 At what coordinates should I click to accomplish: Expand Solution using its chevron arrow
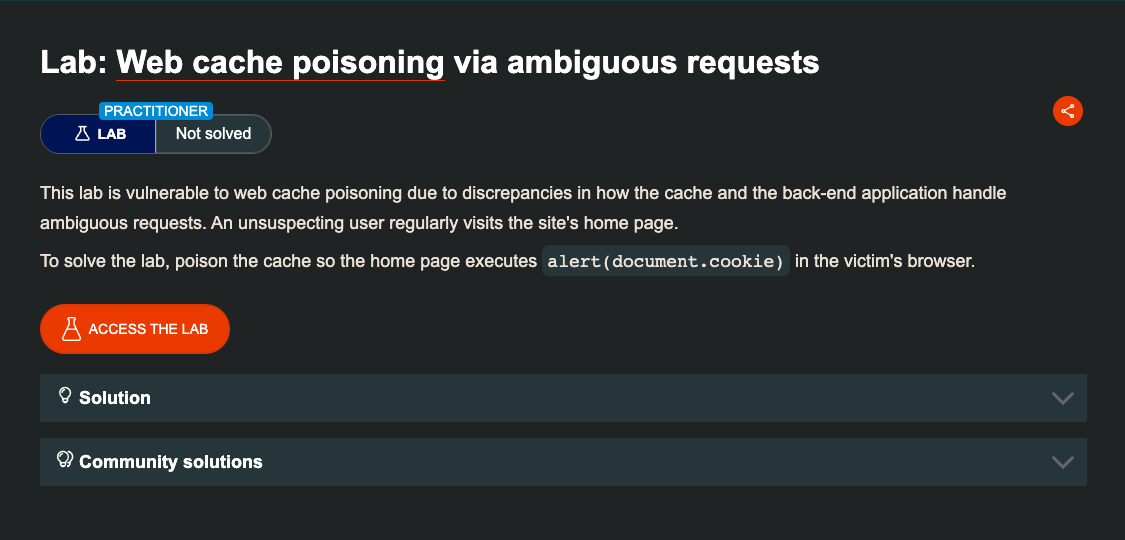click(x=1063, y=398)
